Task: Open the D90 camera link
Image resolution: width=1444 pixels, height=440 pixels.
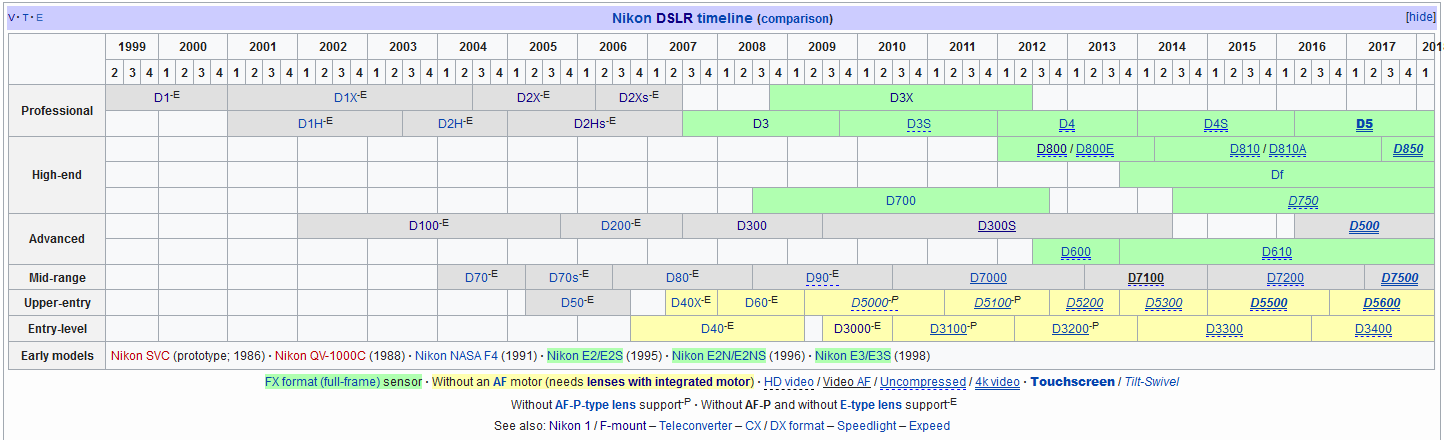Action: (817, 278)
